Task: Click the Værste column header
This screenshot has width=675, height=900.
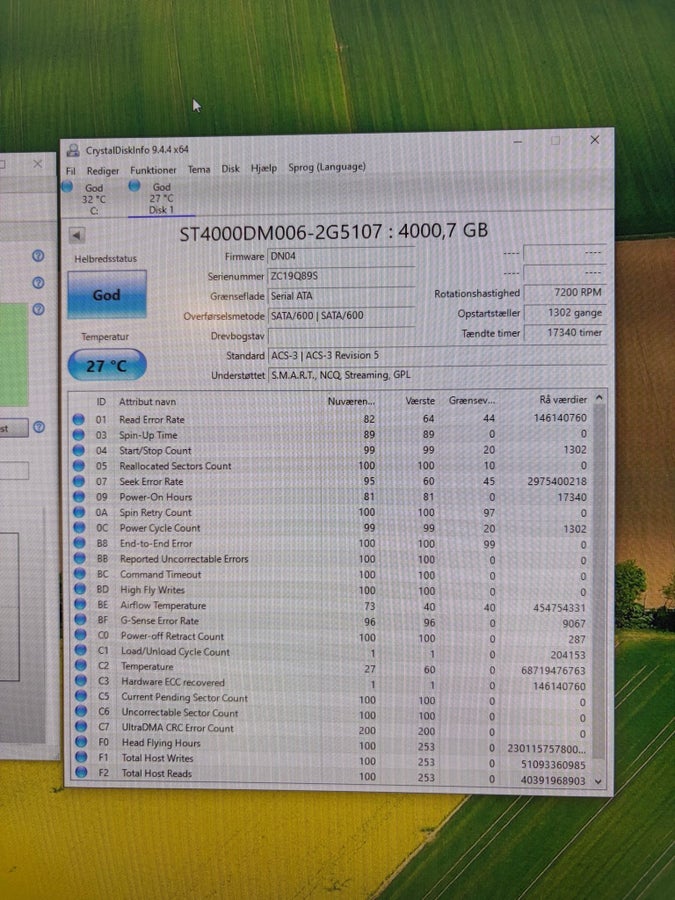Action: click(x=420, y=401)
